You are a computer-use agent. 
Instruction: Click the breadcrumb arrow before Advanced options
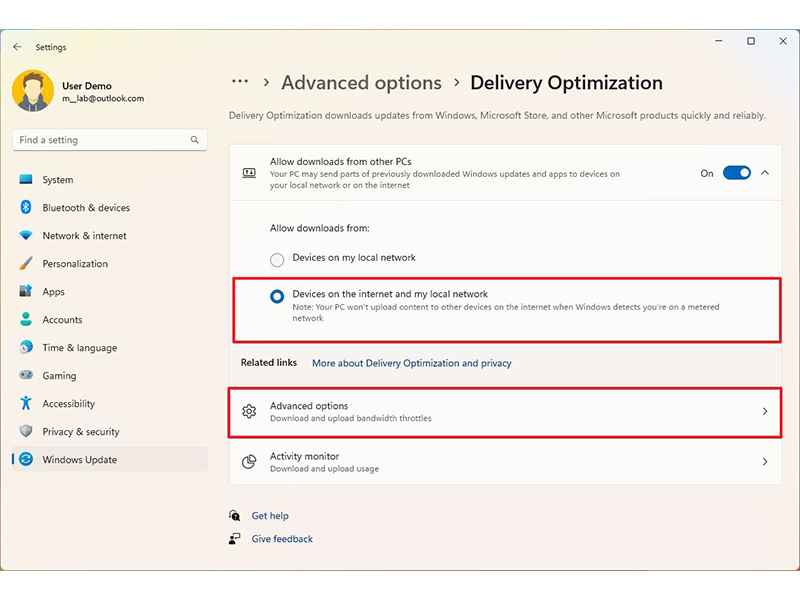click(266, 82)
